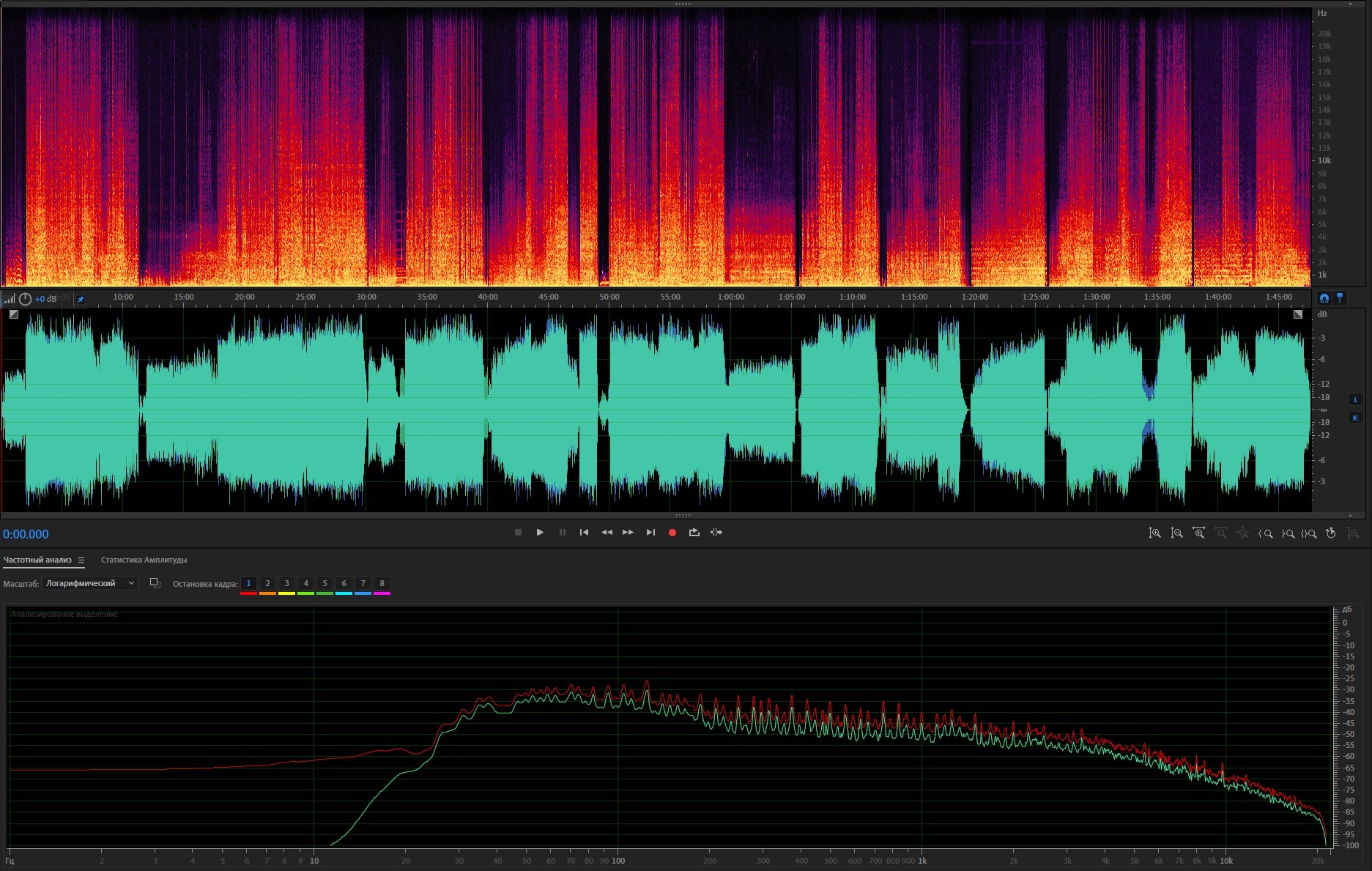Toggle loop playback icon
Screen dimensions: 1372x871
(x=694, y=533)
